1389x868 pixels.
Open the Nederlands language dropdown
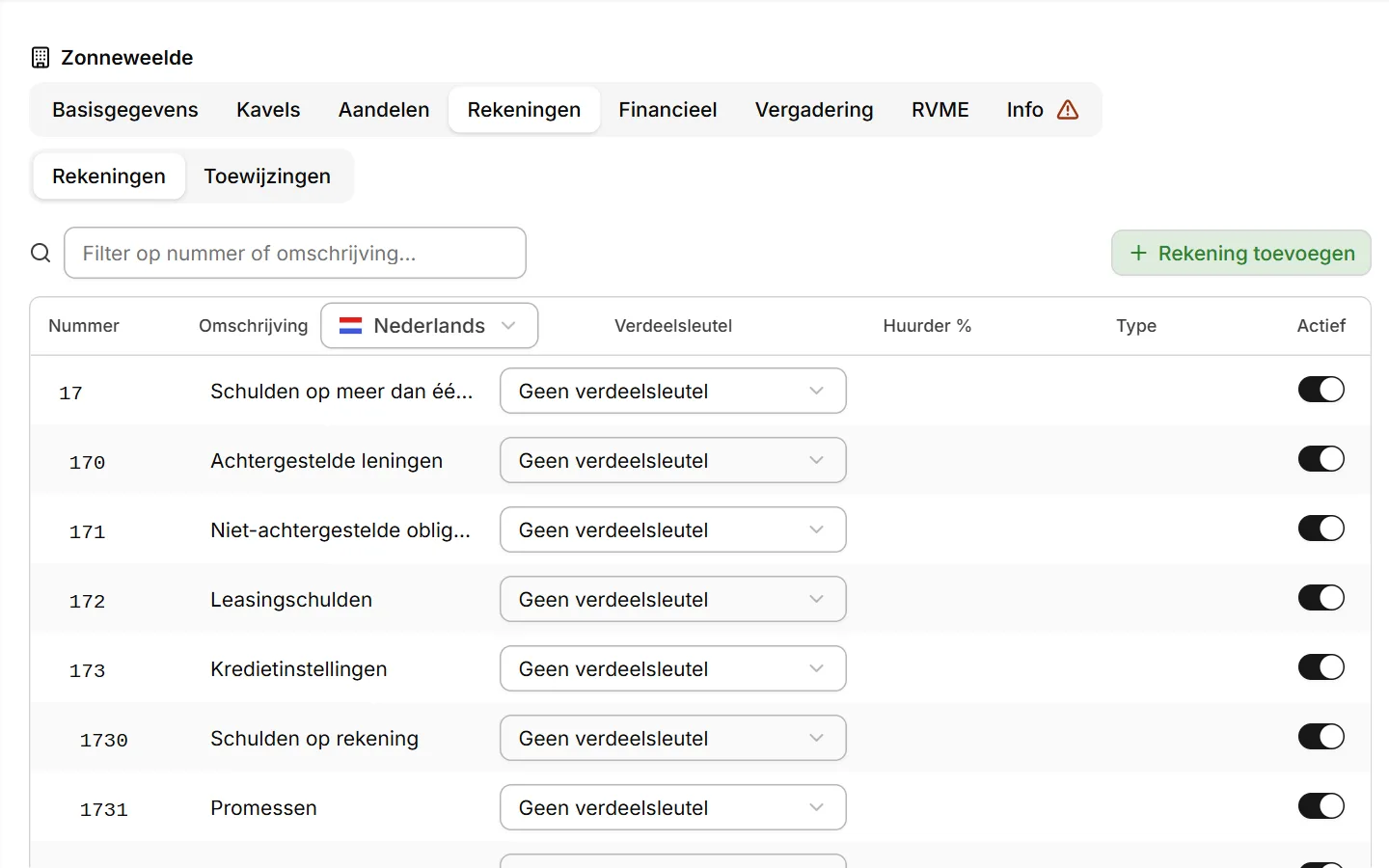tap(429, 326)
